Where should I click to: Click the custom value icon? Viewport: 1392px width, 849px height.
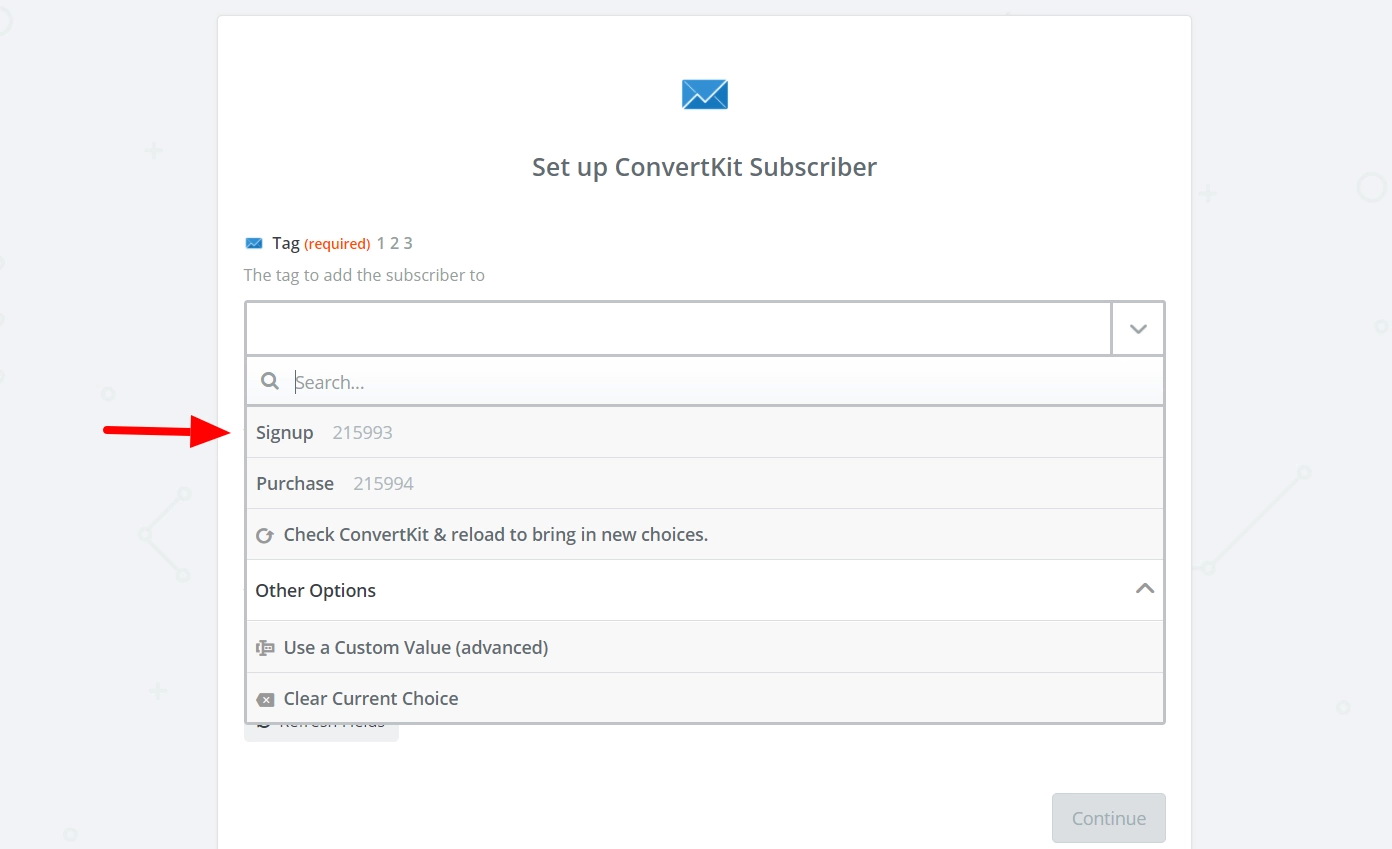coord(265,648)
